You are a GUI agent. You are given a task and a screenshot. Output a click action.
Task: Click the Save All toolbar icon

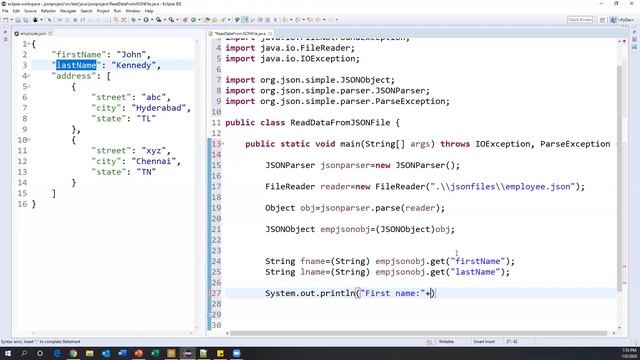(25, 20)
